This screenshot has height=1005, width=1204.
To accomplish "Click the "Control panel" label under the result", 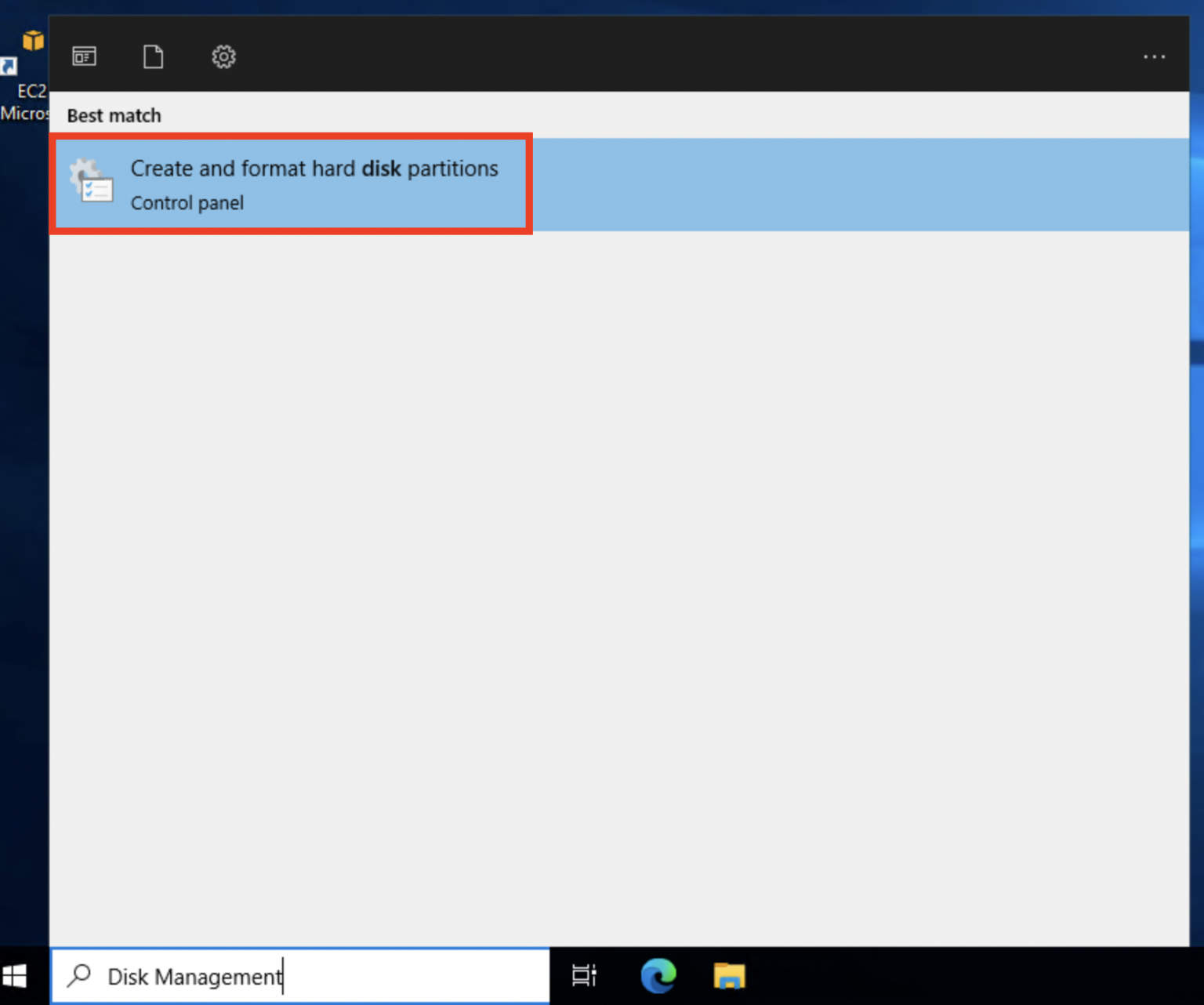I will pos(187,202).
